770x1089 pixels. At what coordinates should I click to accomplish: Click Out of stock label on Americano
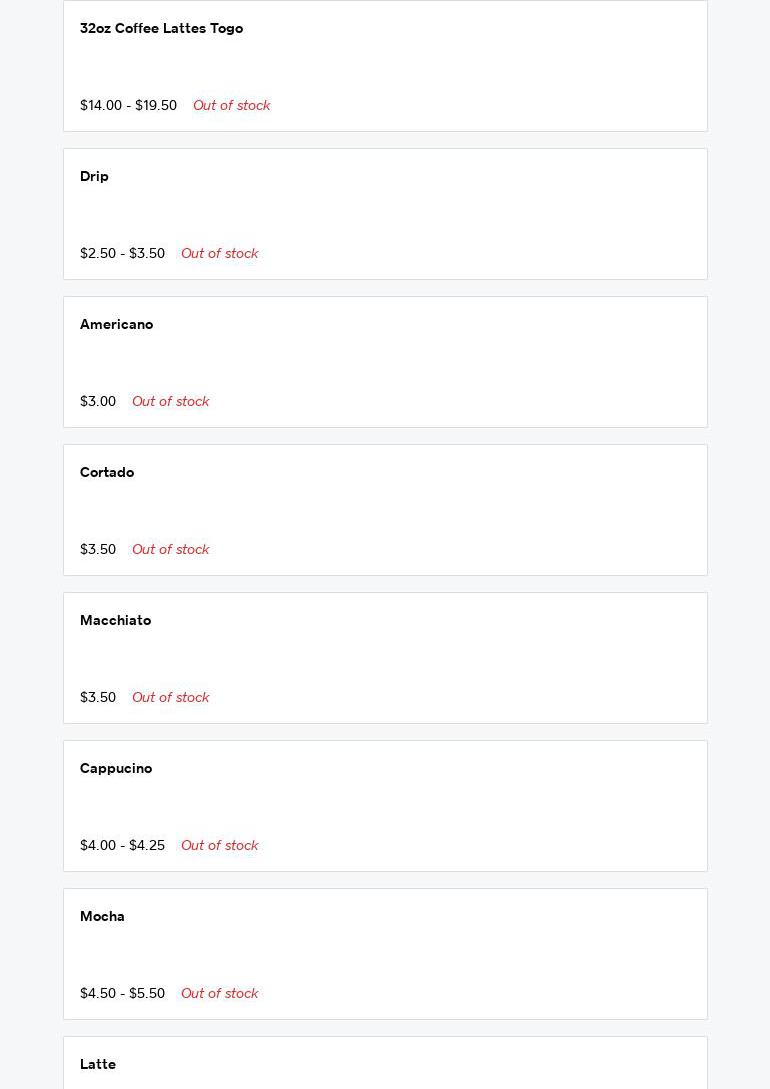(x=170, y=402)
